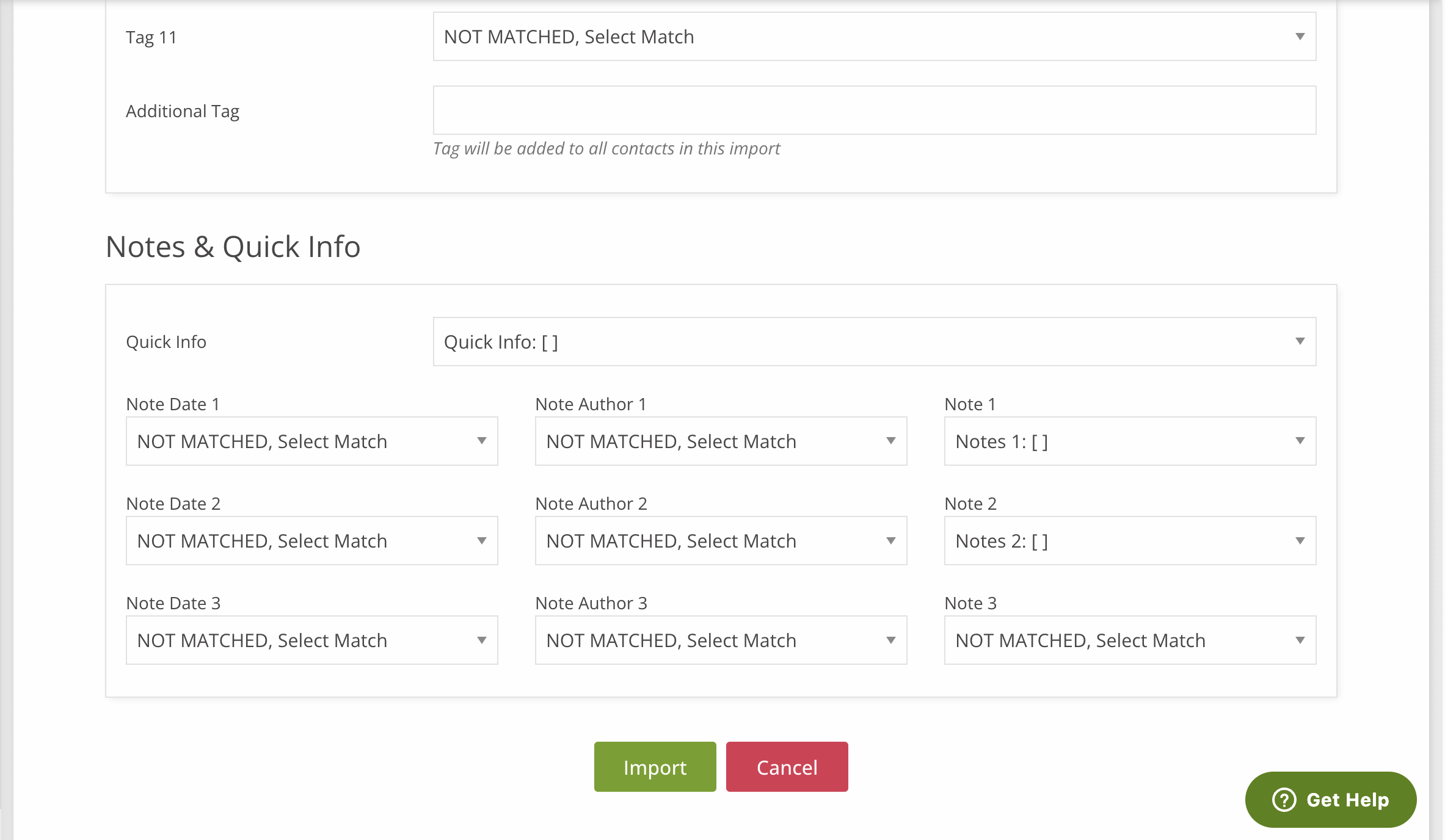Open the Note Date 2 dropdown
1445x840 pixels.
pyautogui.click(x=312, y=541)
